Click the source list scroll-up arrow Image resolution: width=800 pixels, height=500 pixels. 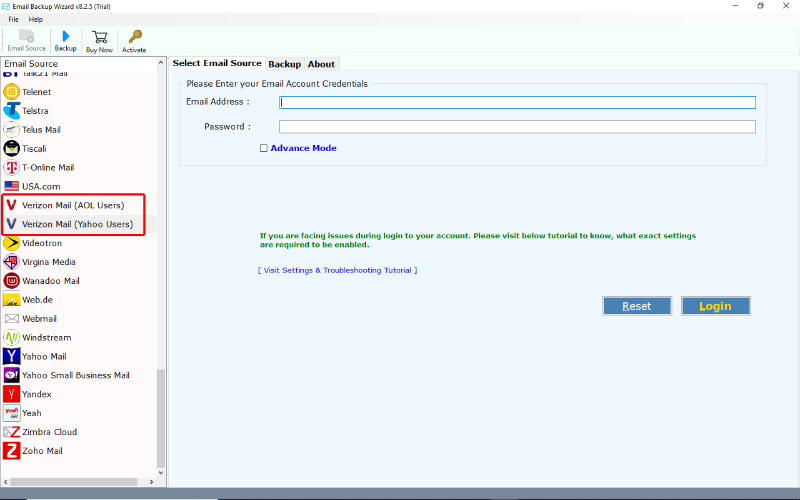pos(161,63)
